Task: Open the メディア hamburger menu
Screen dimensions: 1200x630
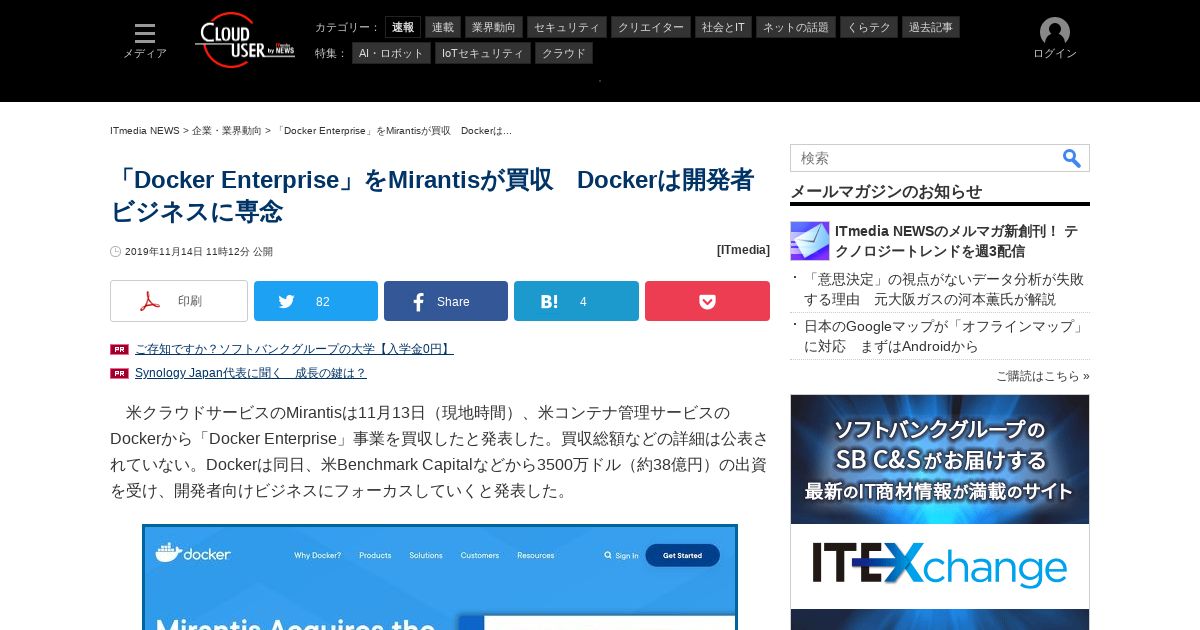Action: [x=145, y=41]
